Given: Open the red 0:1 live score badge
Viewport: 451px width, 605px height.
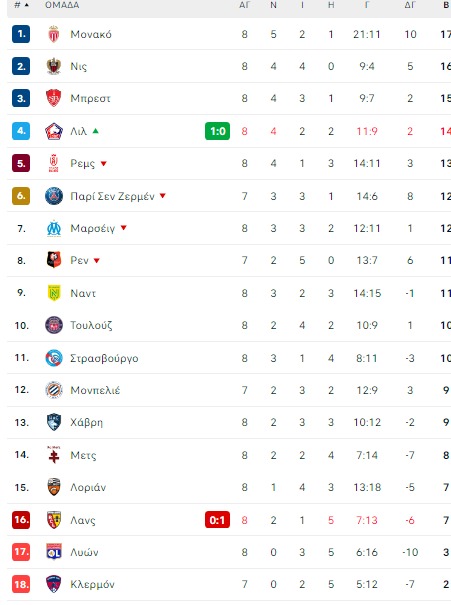Looking at the screenshot, I should (217, 520).
